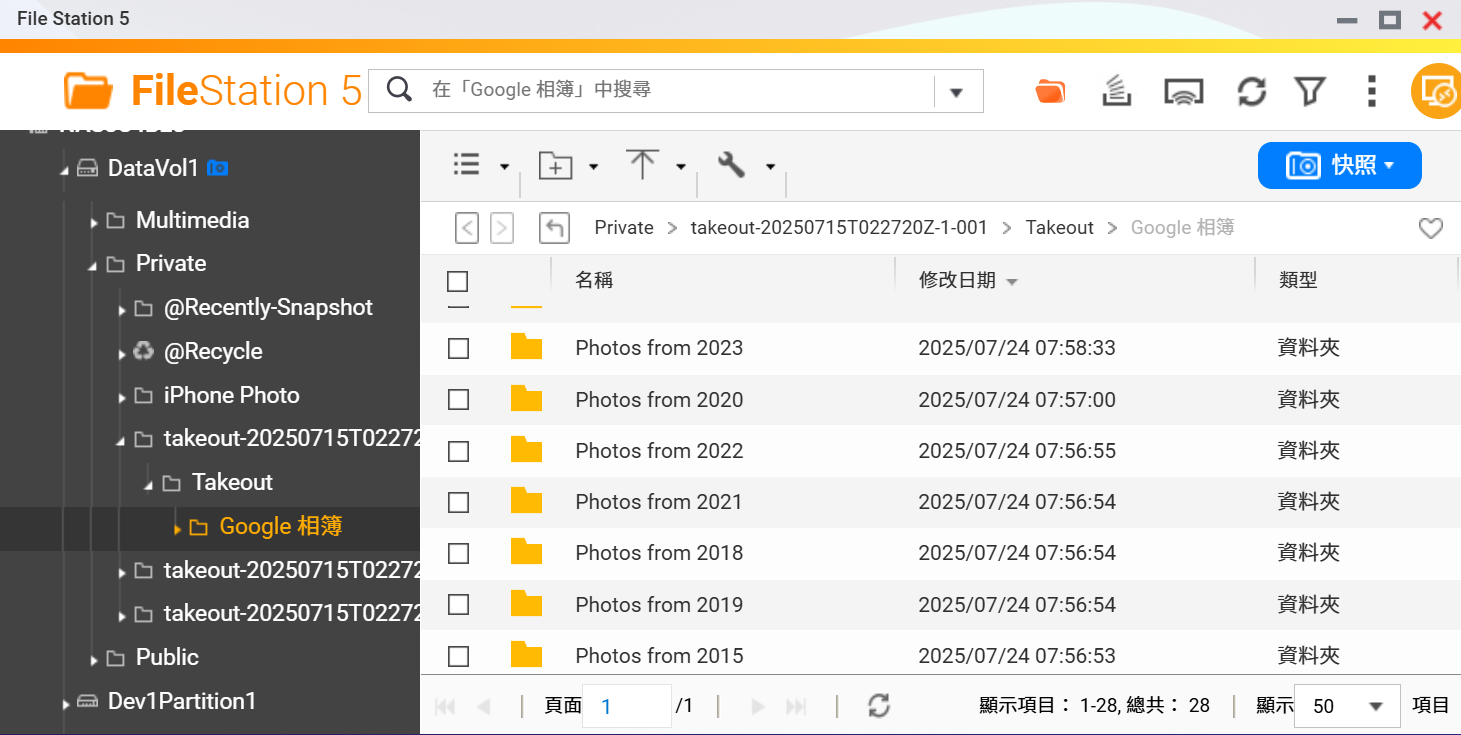Expand the Dev1Partition1 tree node
The height and width of the screenshot is (735, 1461).
66,704
